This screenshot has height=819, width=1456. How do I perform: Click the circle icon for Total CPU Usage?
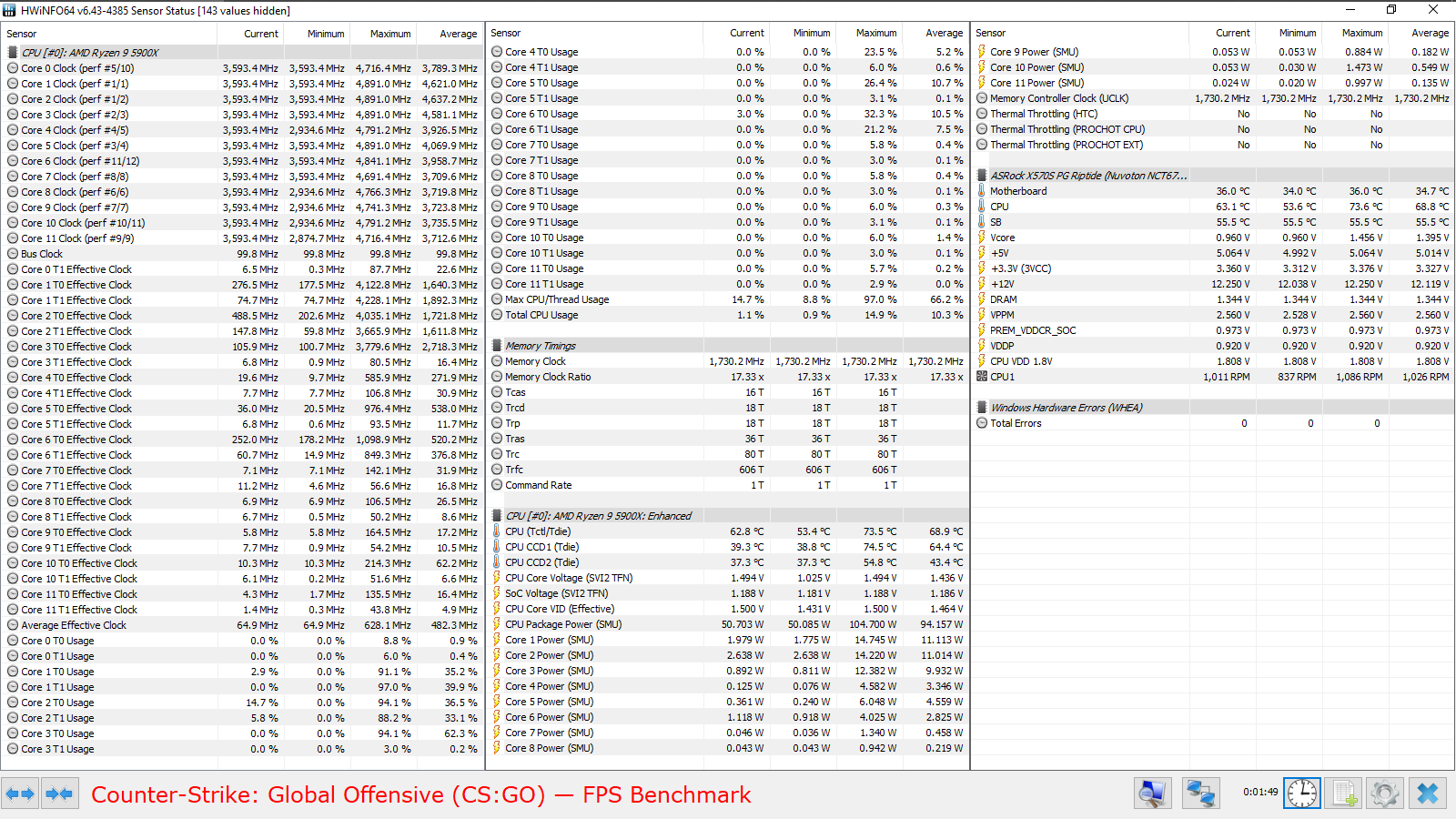tap(497, 315)
